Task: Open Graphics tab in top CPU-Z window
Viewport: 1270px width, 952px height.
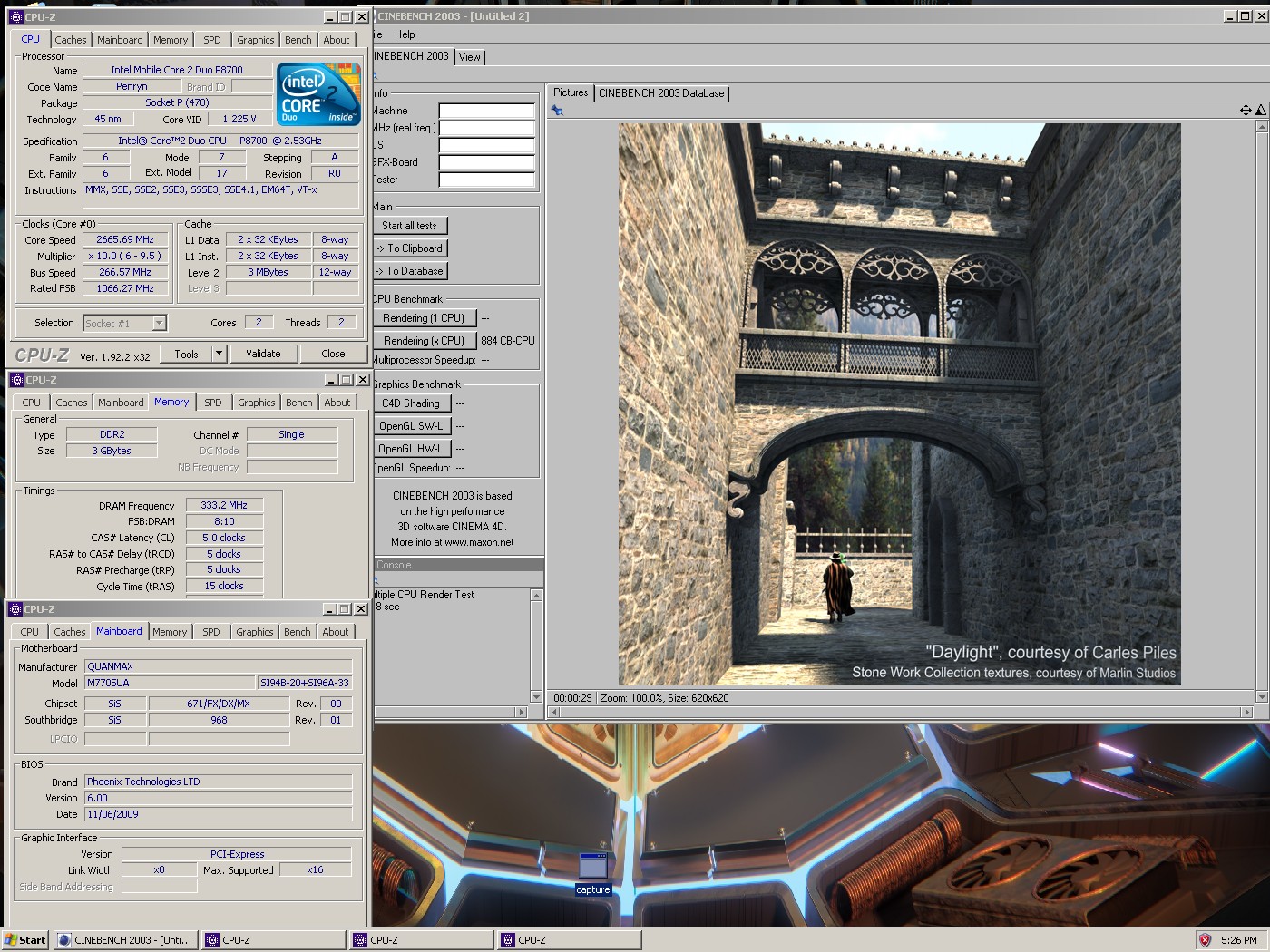Action: coord(256,40)
